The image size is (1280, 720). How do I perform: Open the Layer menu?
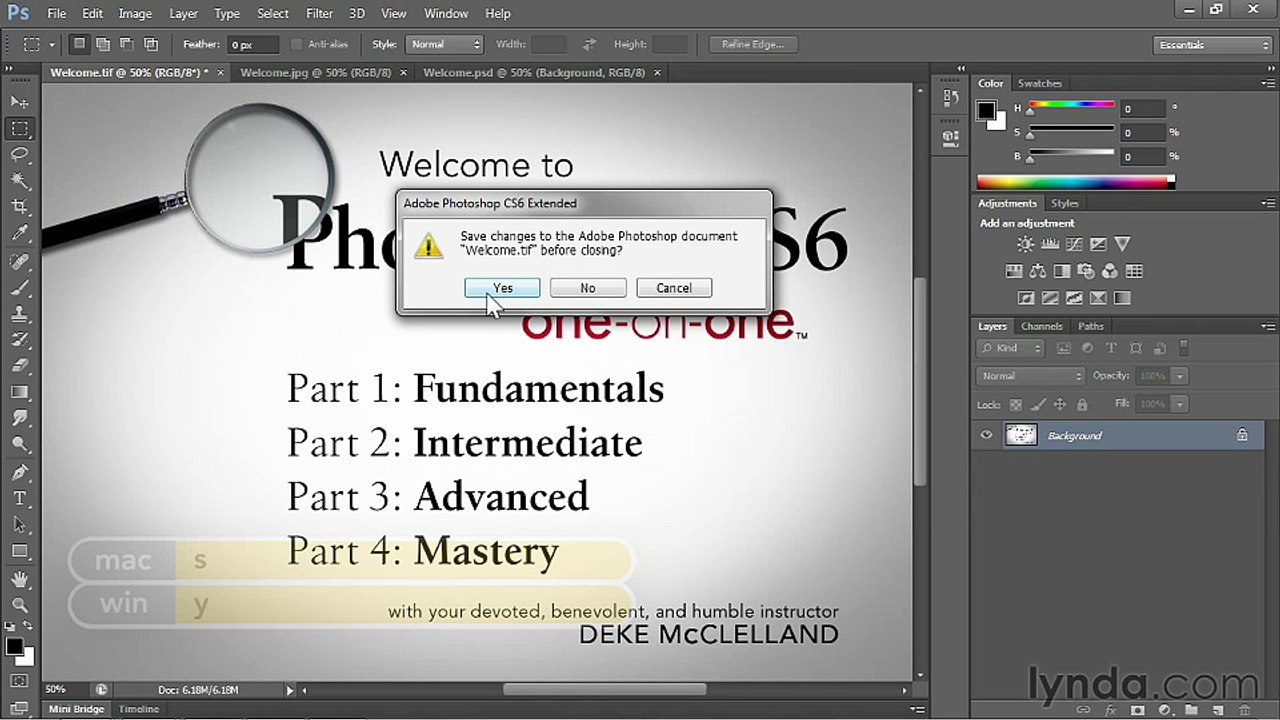183,13
